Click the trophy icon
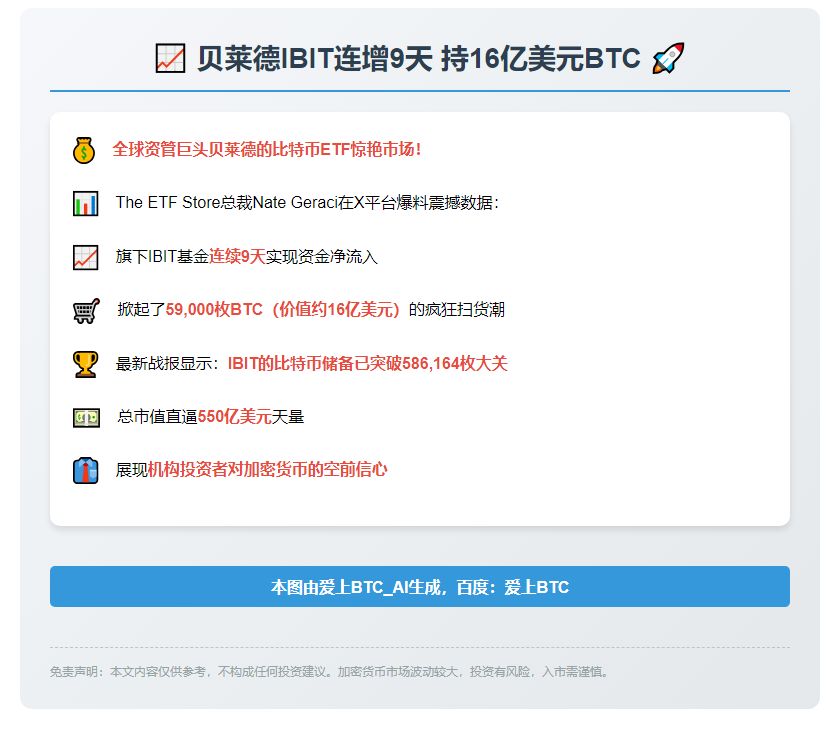This screenshot has height=740, width=840. 86,364
